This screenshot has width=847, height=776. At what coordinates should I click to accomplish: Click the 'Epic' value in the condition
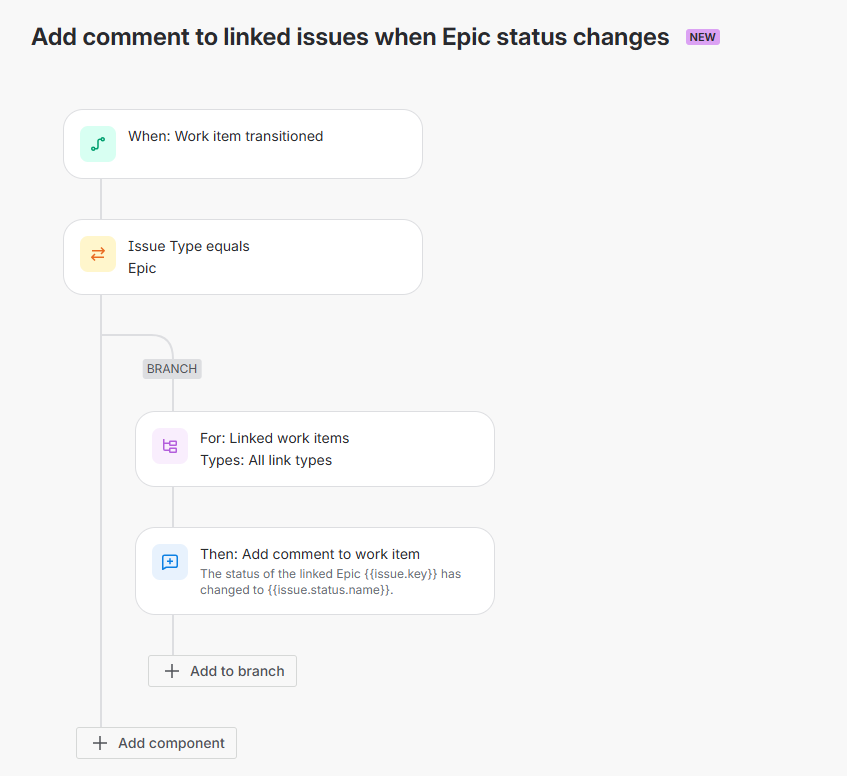[142, 268]
